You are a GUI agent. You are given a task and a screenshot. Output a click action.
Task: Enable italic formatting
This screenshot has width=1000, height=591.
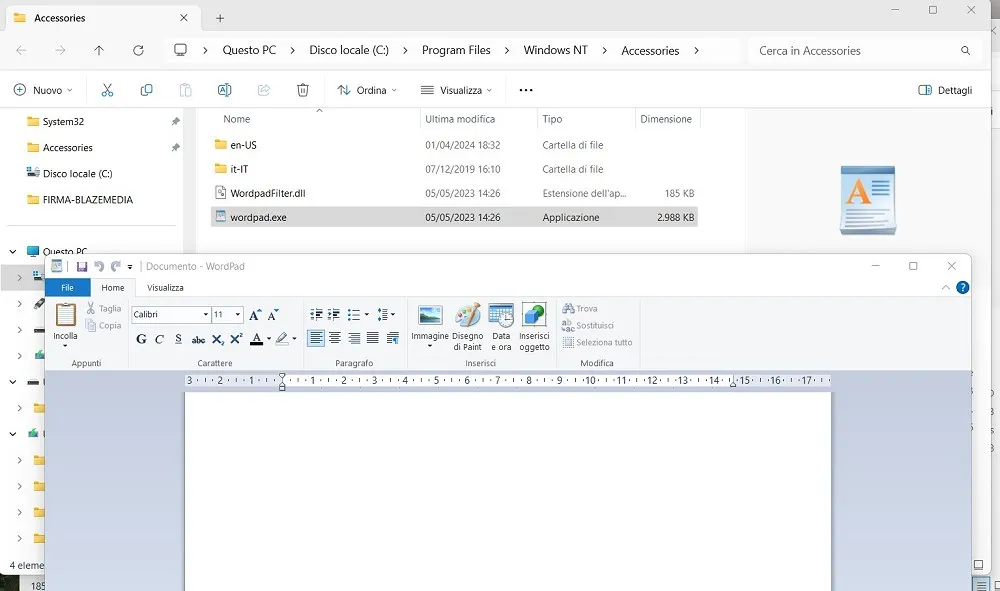point(159,339)
